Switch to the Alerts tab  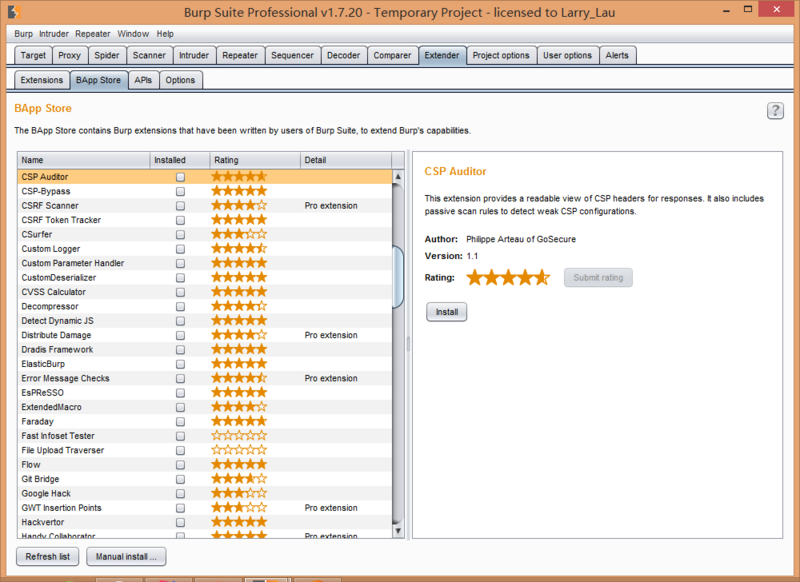coord(617,55)
